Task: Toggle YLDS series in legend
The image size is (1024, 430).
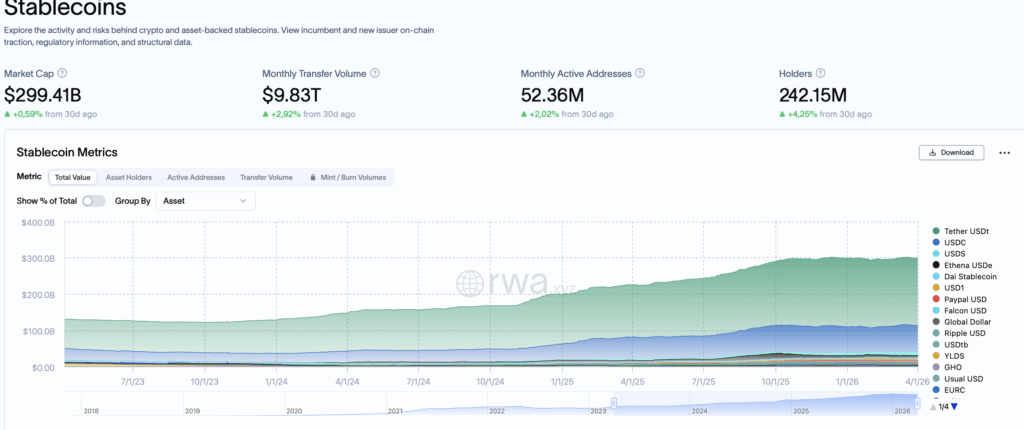Action: [948, 356]
